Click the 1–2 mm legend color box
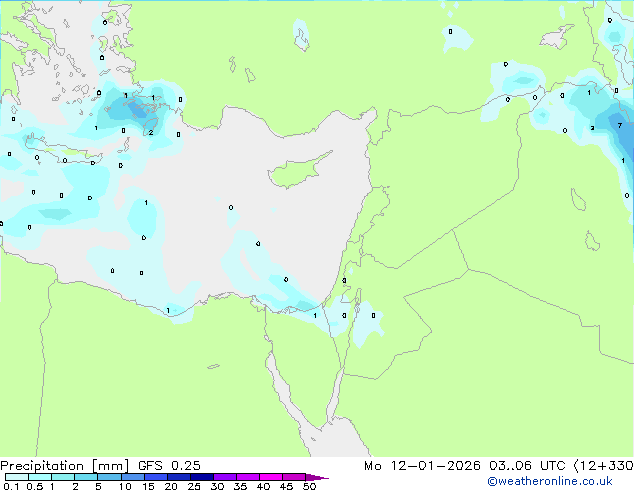The width and height of the screenshot is (634, 490). 63,477
